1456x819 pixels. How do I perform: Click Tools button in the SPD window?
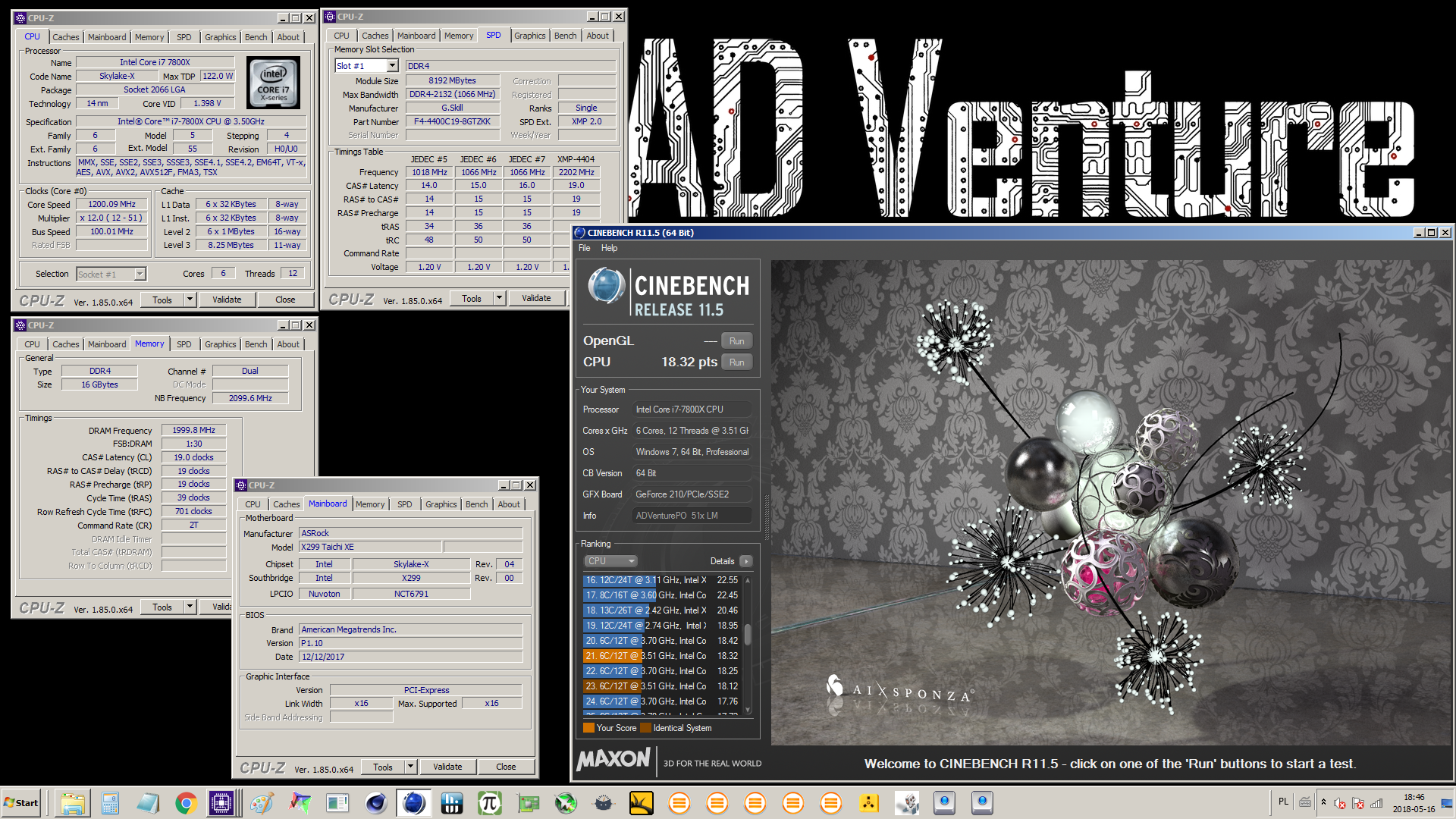[472, 298]
